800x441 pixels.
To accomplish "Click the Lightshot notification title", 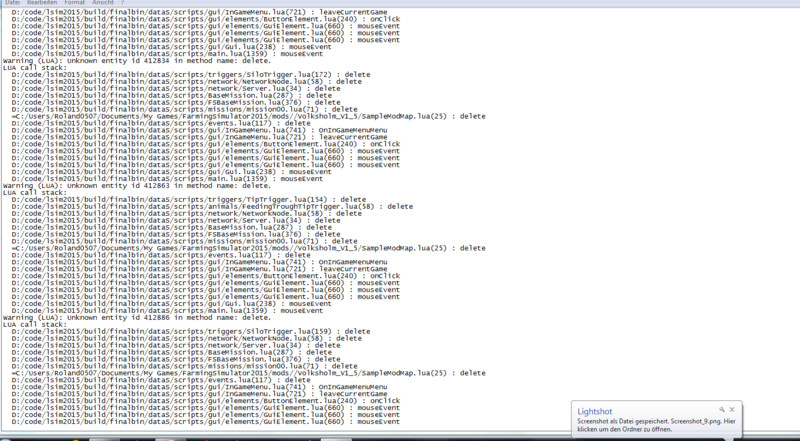I will [594, 411].
